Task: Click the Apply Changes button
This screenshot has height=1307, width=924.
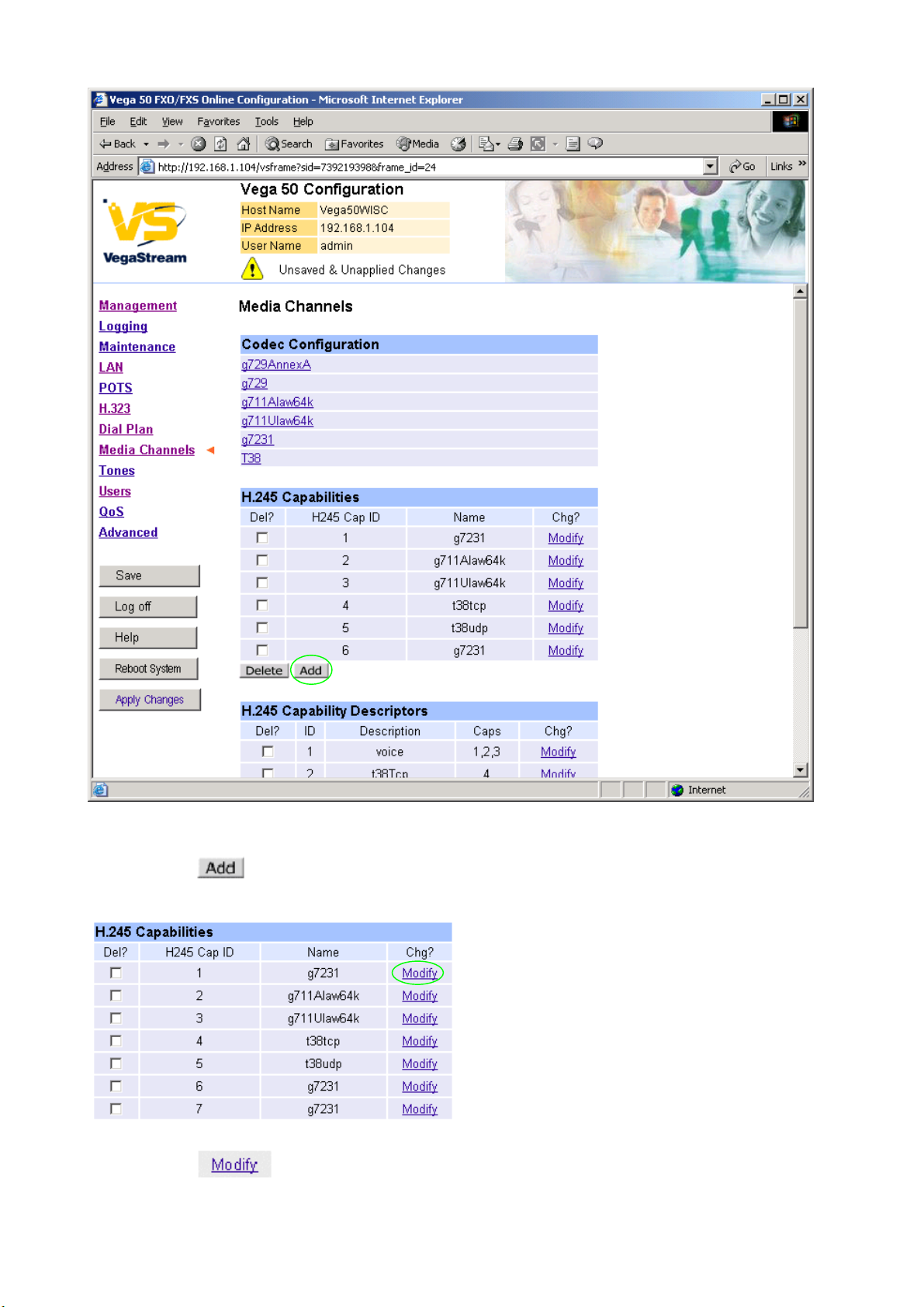Action: (150, 700)
